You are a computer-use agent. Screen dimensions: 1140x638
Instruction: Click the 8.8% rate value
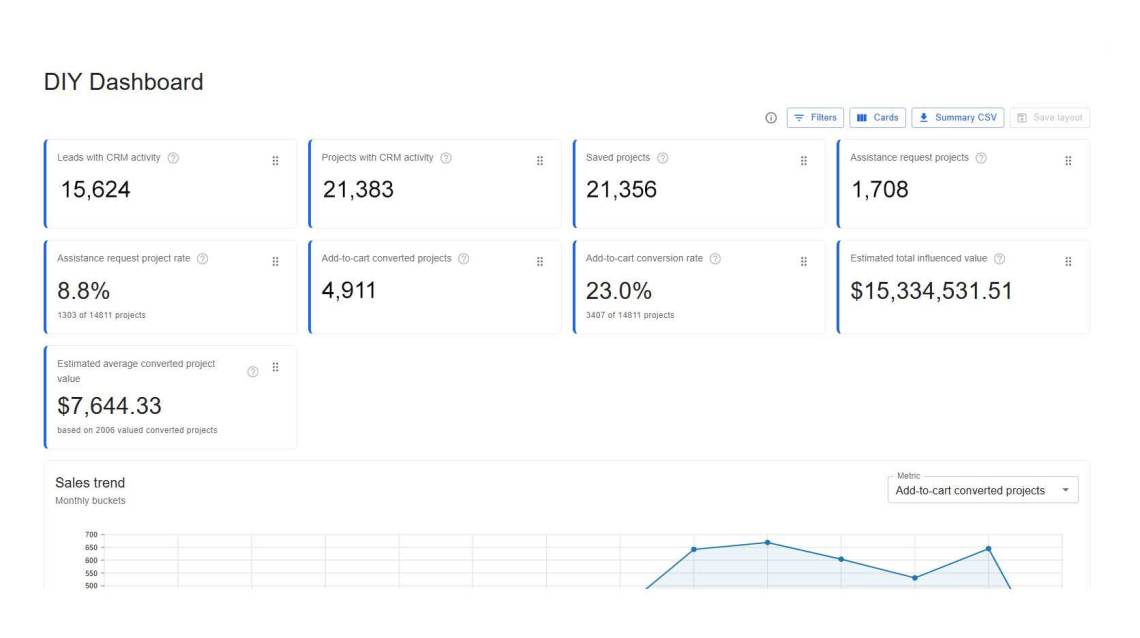(x=84, y=291)
